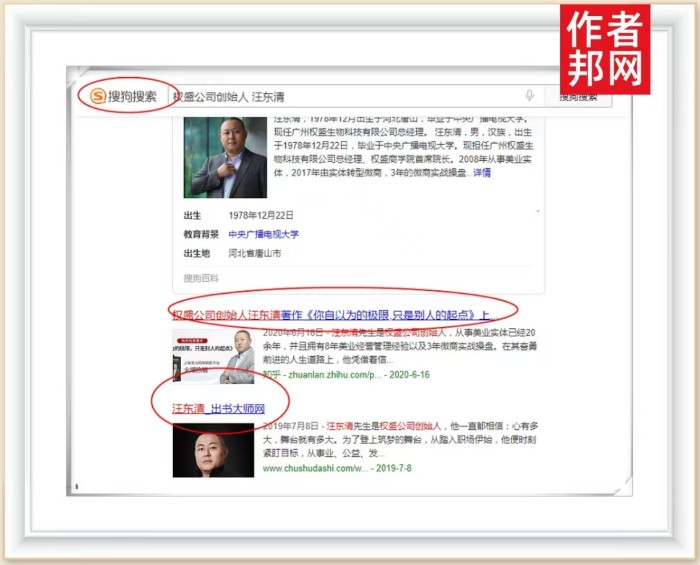Click the www.chushudashi.com result URL
The height and width of the screenshot is (565, 700).
(x=308, y=468)
